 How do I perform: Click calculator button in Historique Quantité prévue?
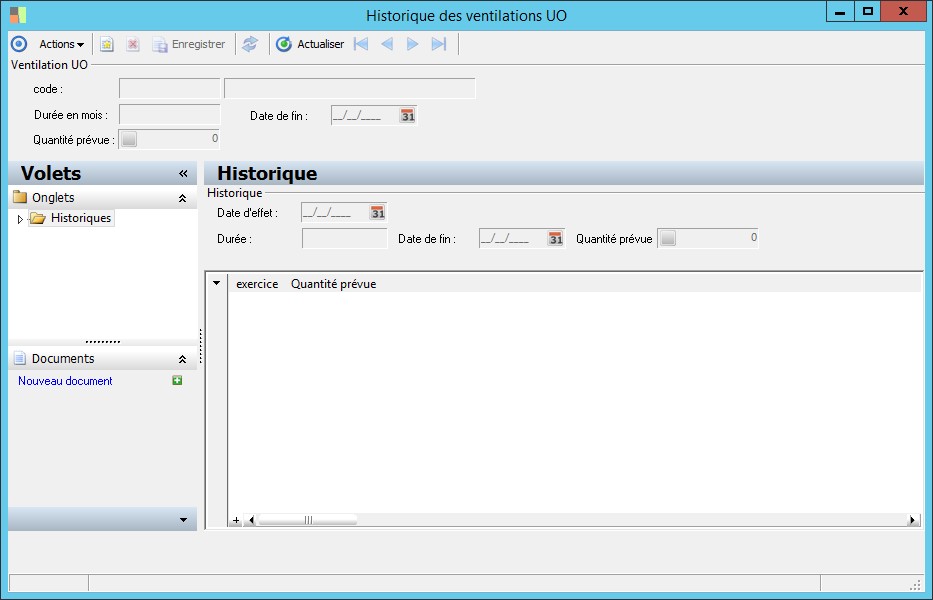668,239
